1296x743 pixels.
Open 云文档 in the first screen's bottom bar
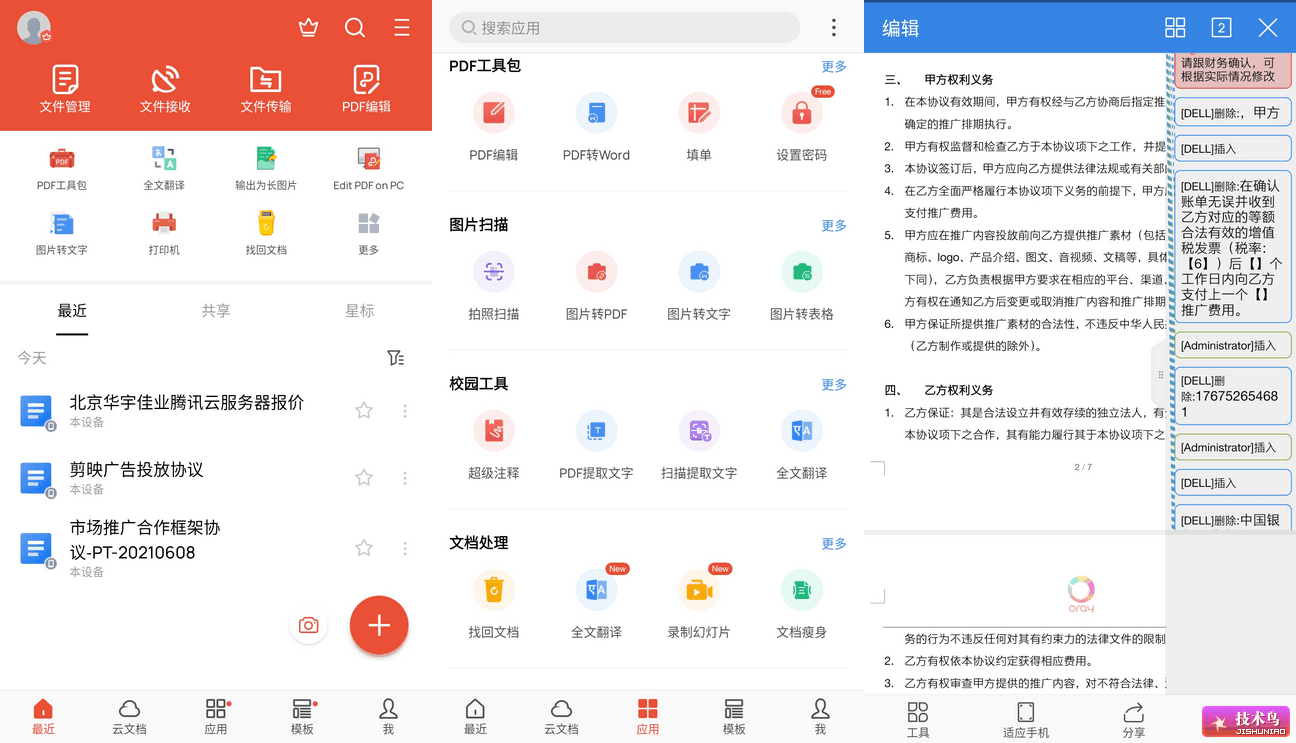tap(129, 717)
